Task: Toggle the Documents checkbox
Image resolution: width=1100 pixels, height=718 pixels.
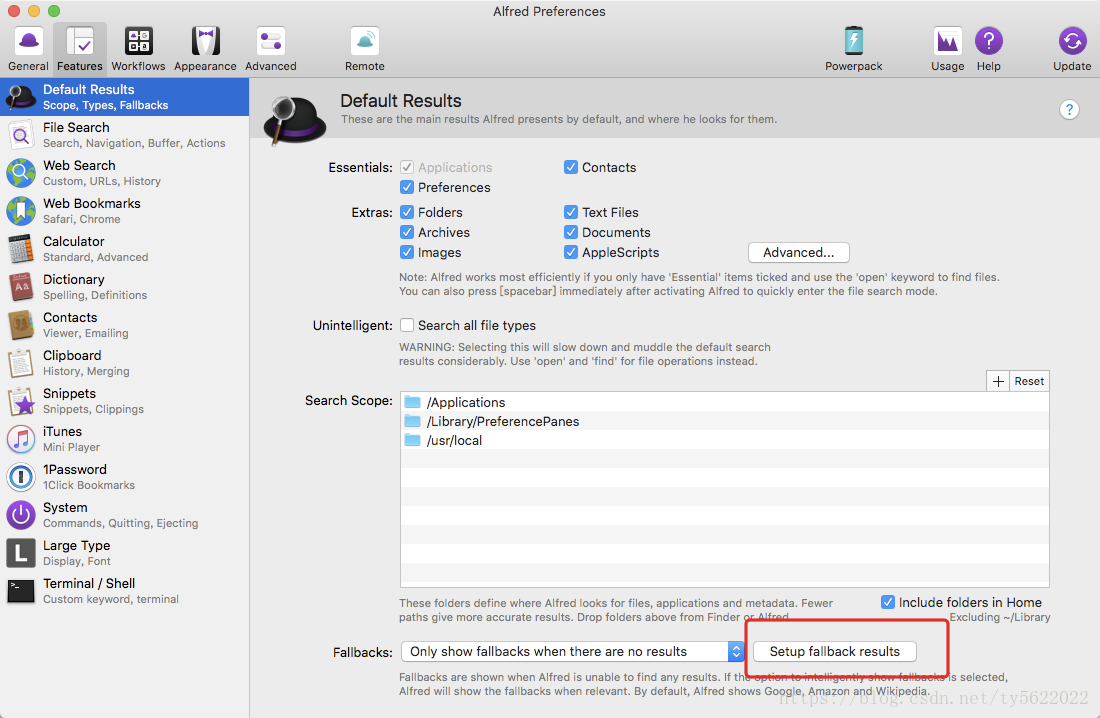Action: click(571, 232)
